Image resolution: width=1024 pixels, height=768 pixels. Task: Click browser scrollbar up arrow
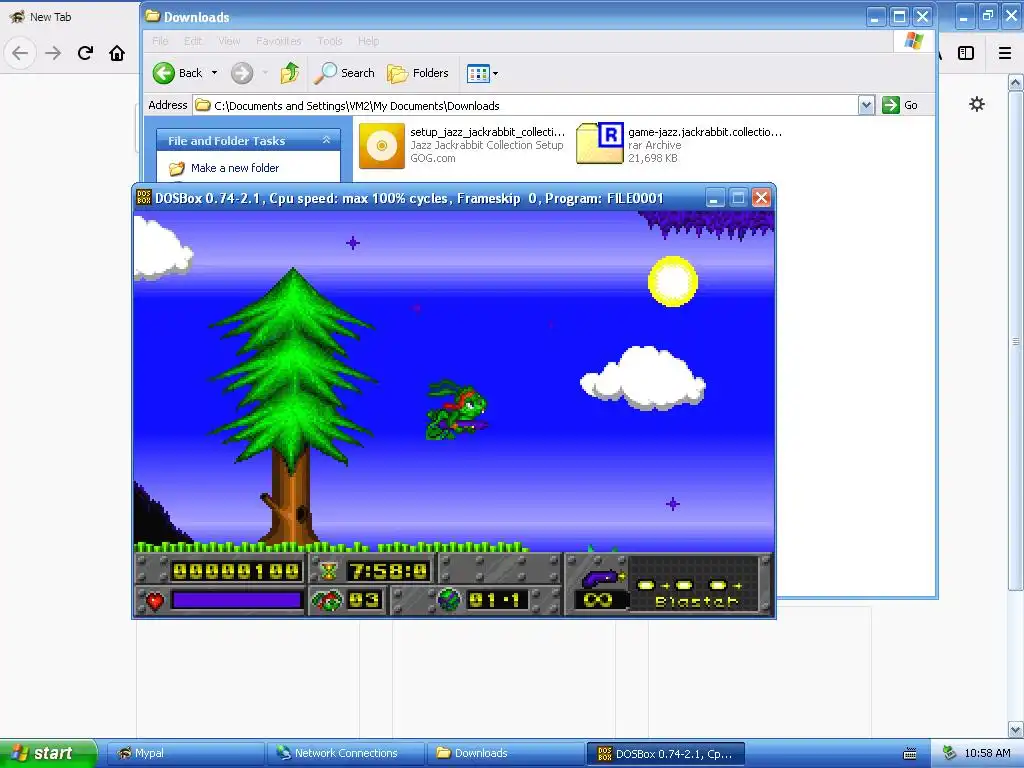click(x=1016, y=82)
